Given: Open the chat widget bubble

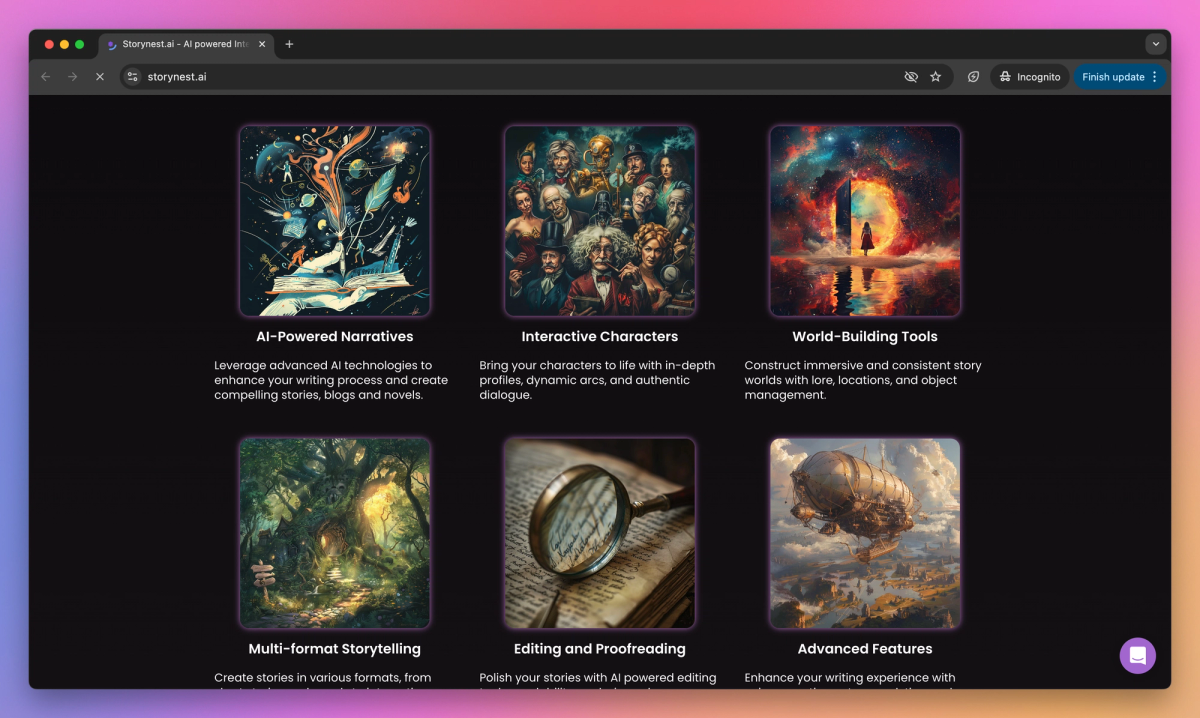Looking at the screenshot, I should pos(1137,655).
